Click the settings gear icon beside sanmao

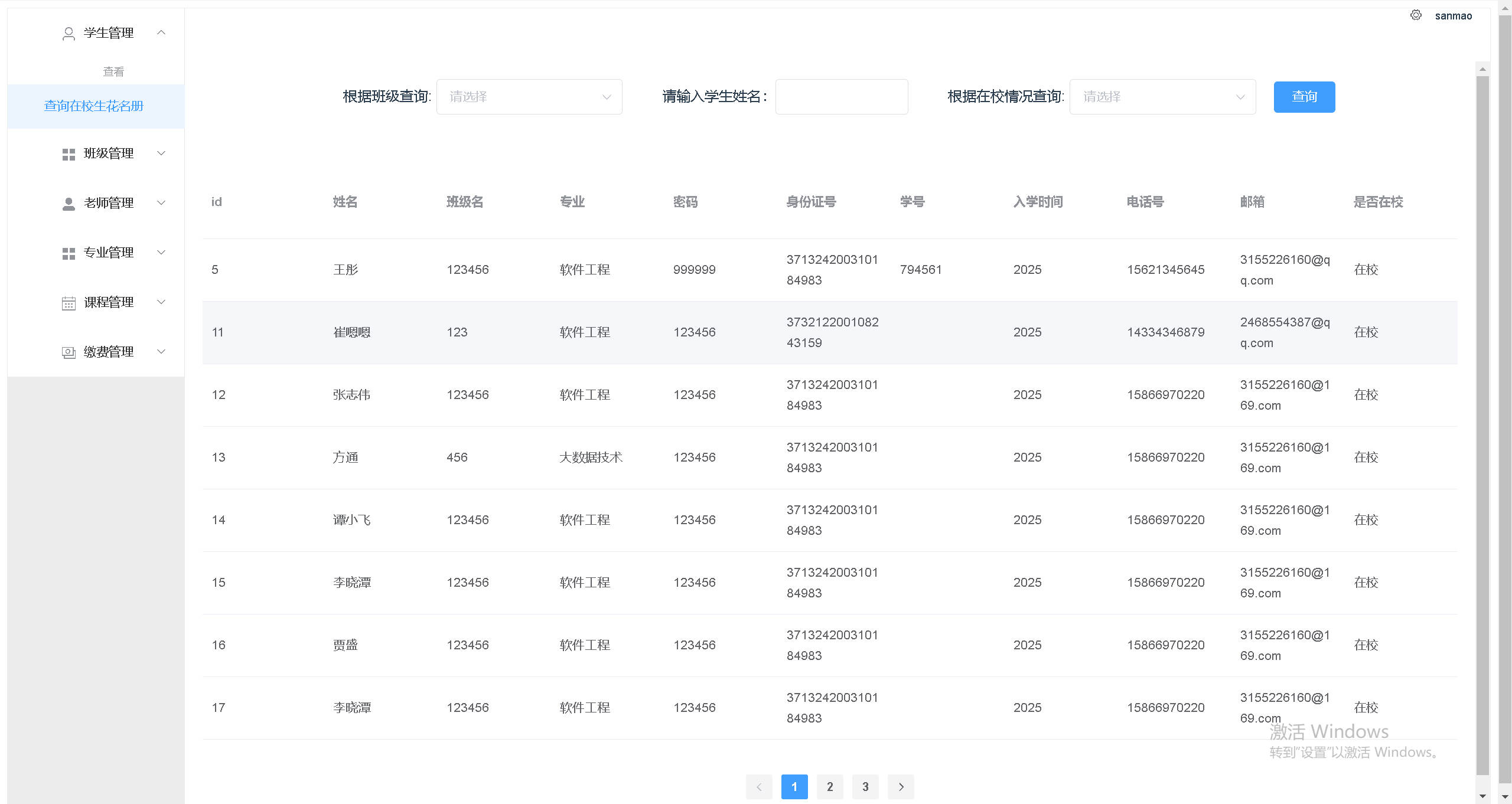tap(1416, 15)
